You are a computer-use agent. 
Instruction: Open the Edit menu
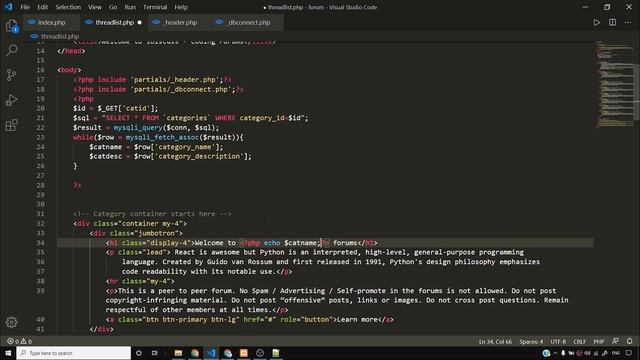point(42,7)
